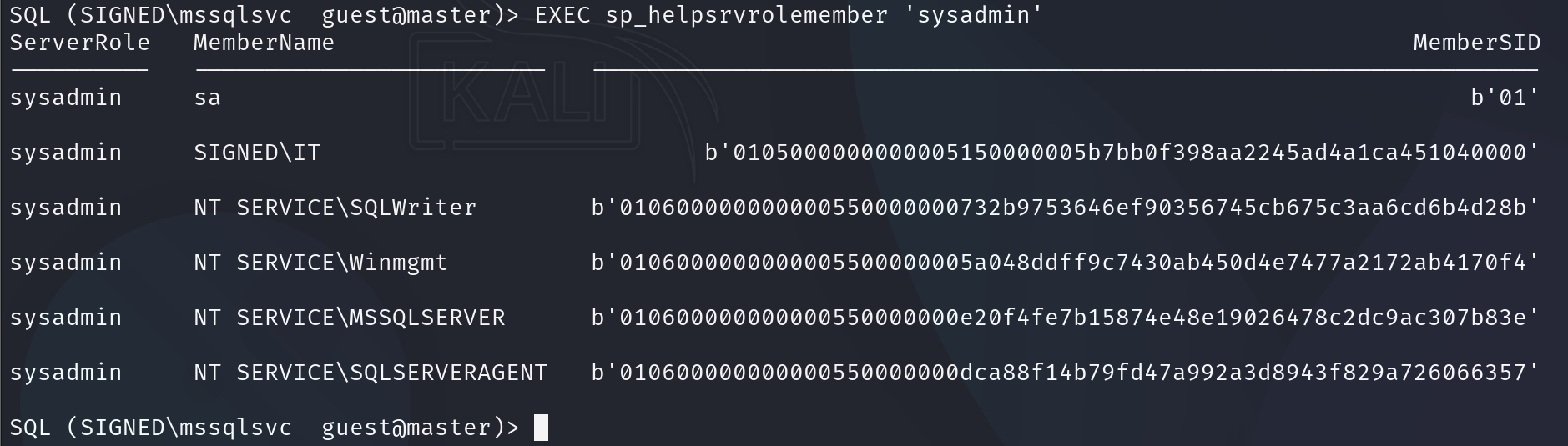Image resolution: width=1568 pixels, height=446 pixels.
Task: Click the MemberSID column header
Action: tap(1476, 43)
